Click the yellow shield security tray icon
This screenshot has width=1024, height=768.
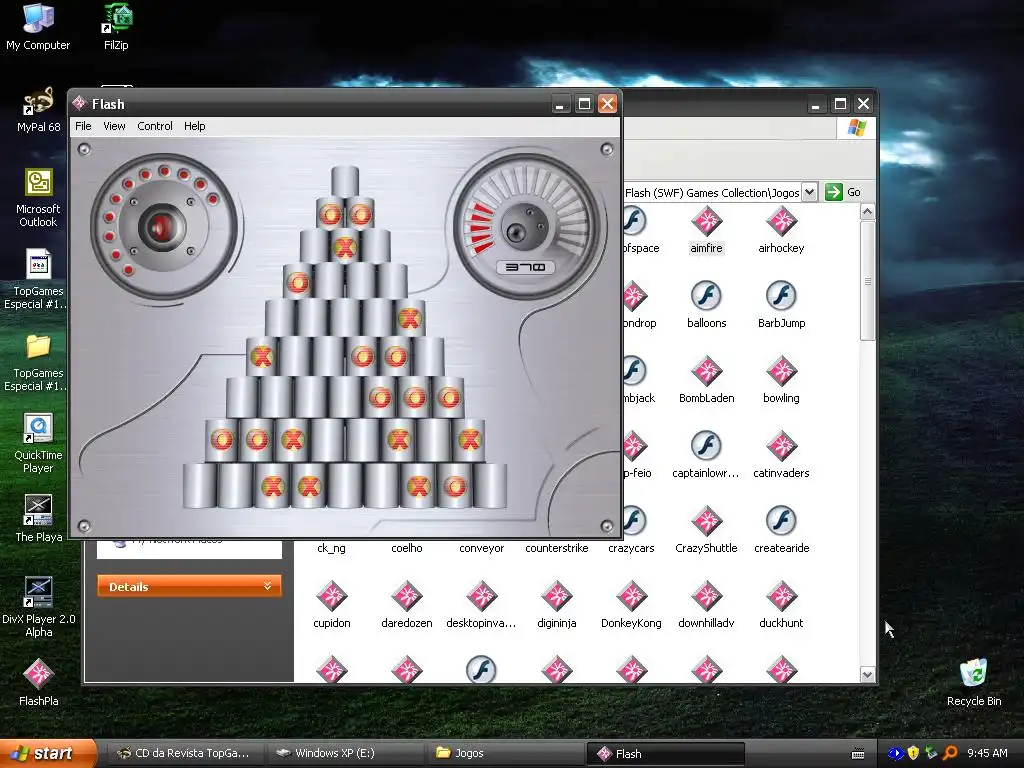coord(914,753)
